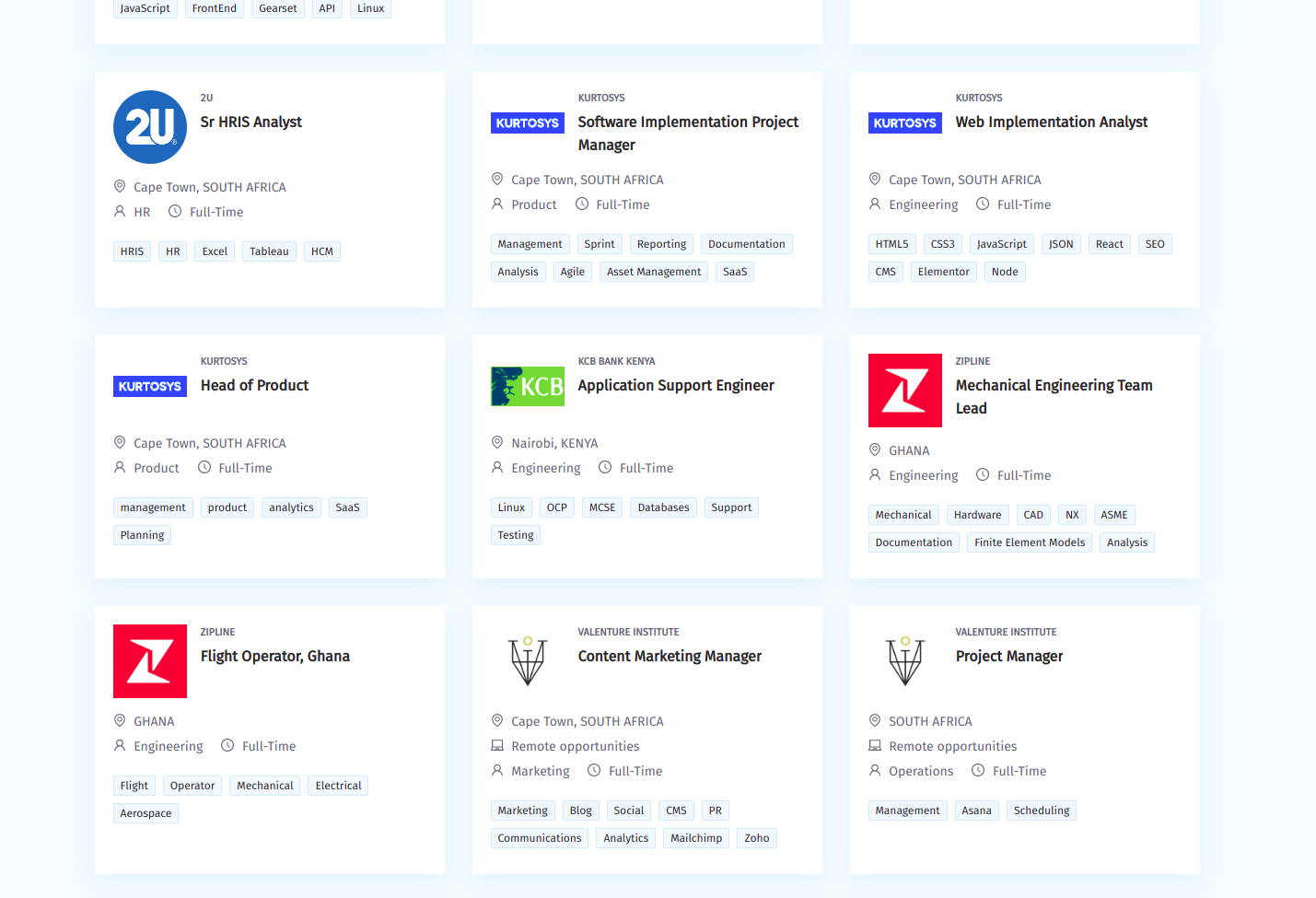Viewport: 1316px width, 898px height.
Task: Click the 2U company logo
Action: pos(150,127)
